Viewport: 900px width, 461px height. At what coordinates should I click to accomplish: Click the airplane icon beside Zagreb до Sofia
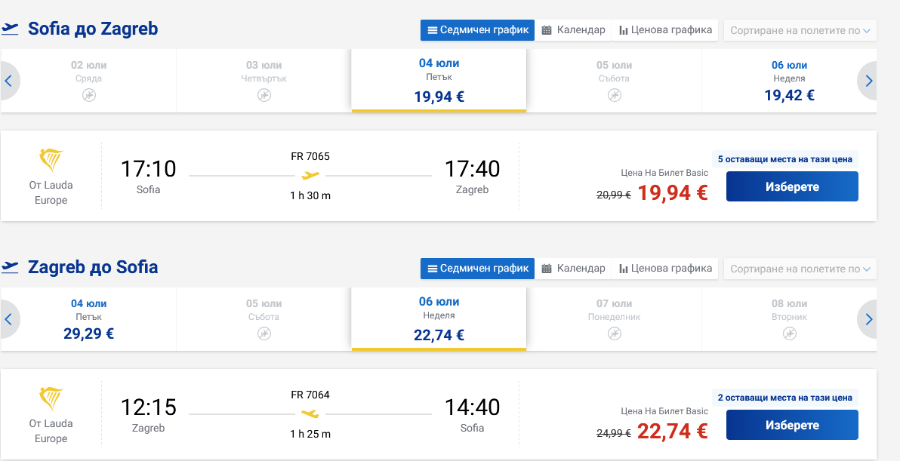click(10, 267)
